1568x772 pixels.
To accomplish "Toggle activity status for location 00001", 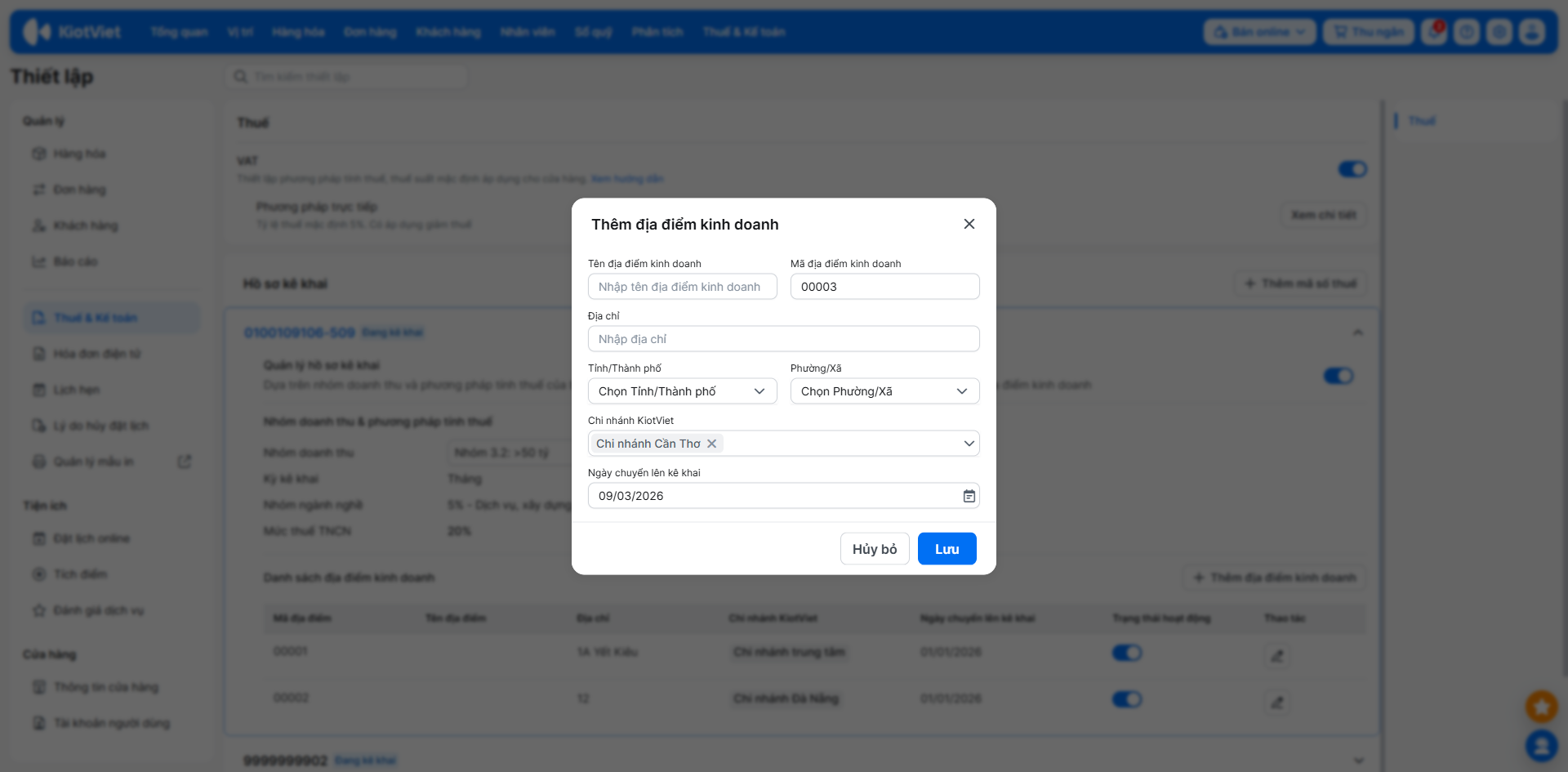I will [x=1127, y=653].
